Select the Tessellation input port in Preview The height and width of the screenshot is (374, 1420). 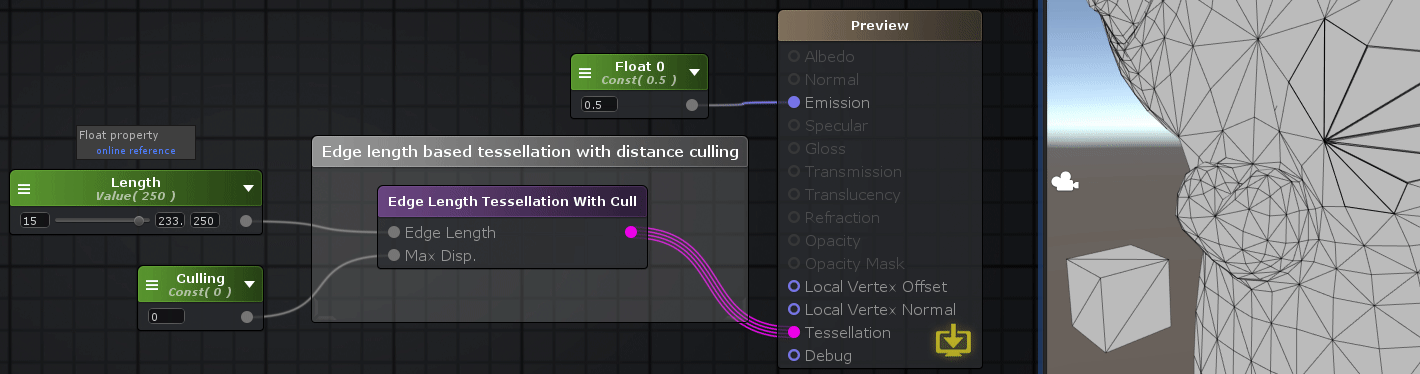pos(794,333)
